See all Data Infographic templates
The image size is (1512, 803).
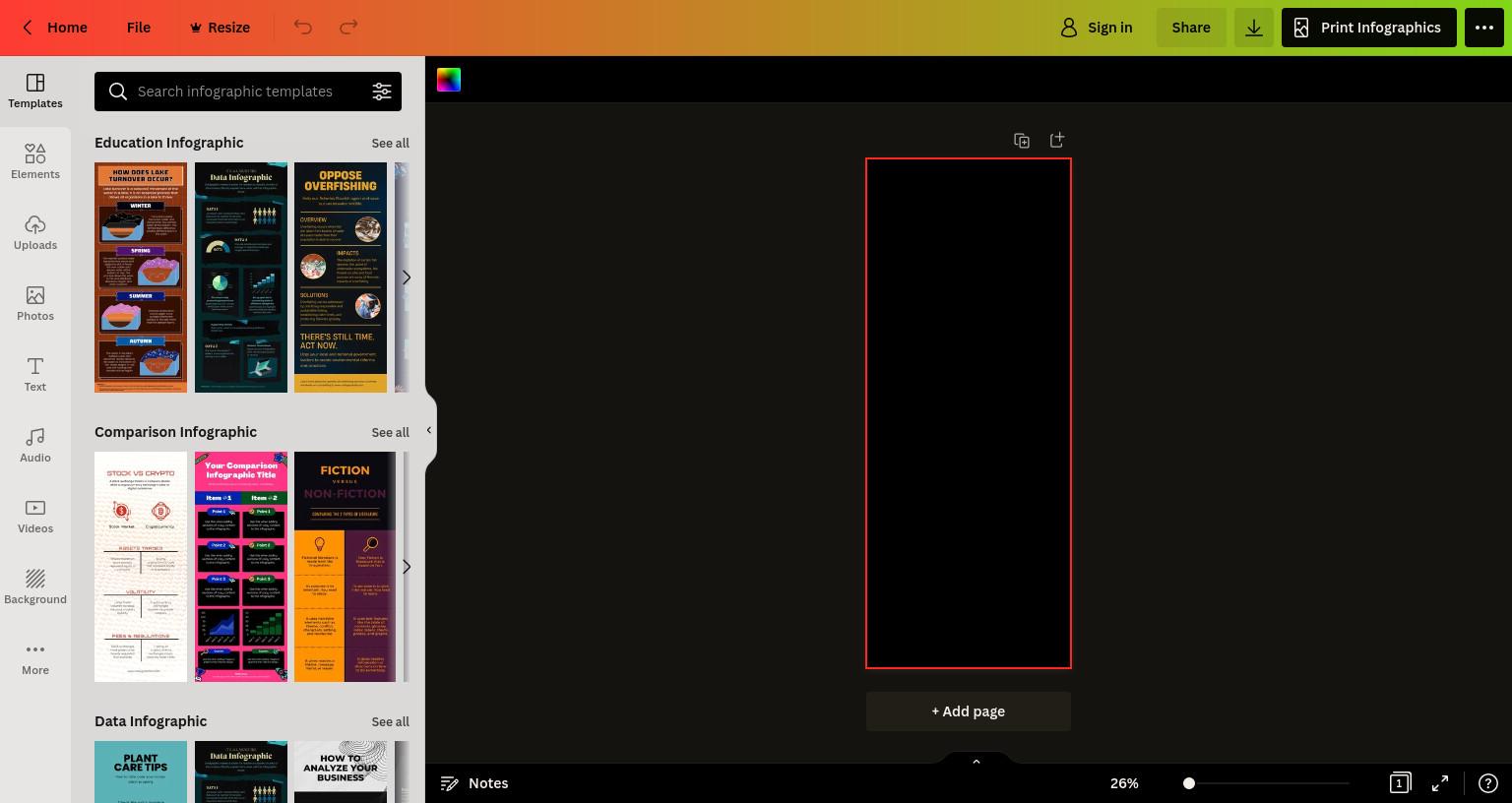pos(390,721)
